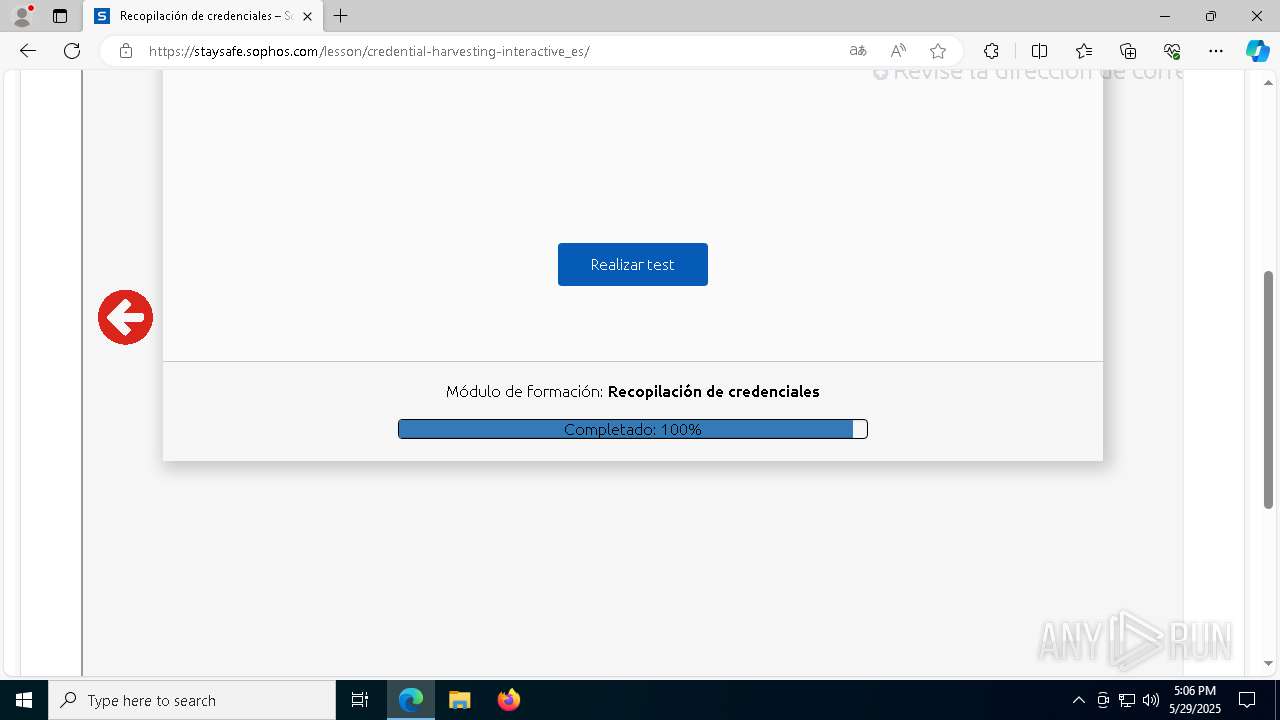Open Settings and more menu
Screen dimensions: 1280x720
pos(1216,51)
